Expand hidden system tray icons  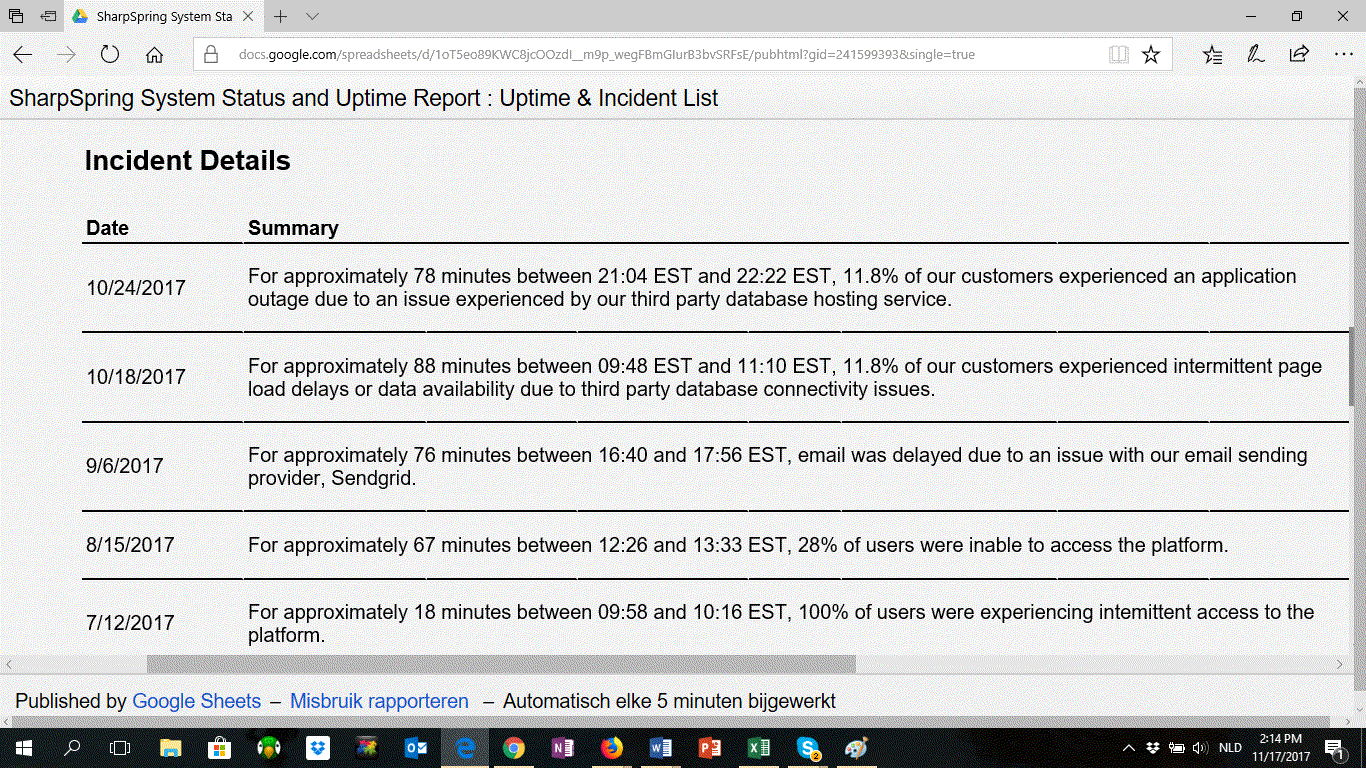point(1129,748)
